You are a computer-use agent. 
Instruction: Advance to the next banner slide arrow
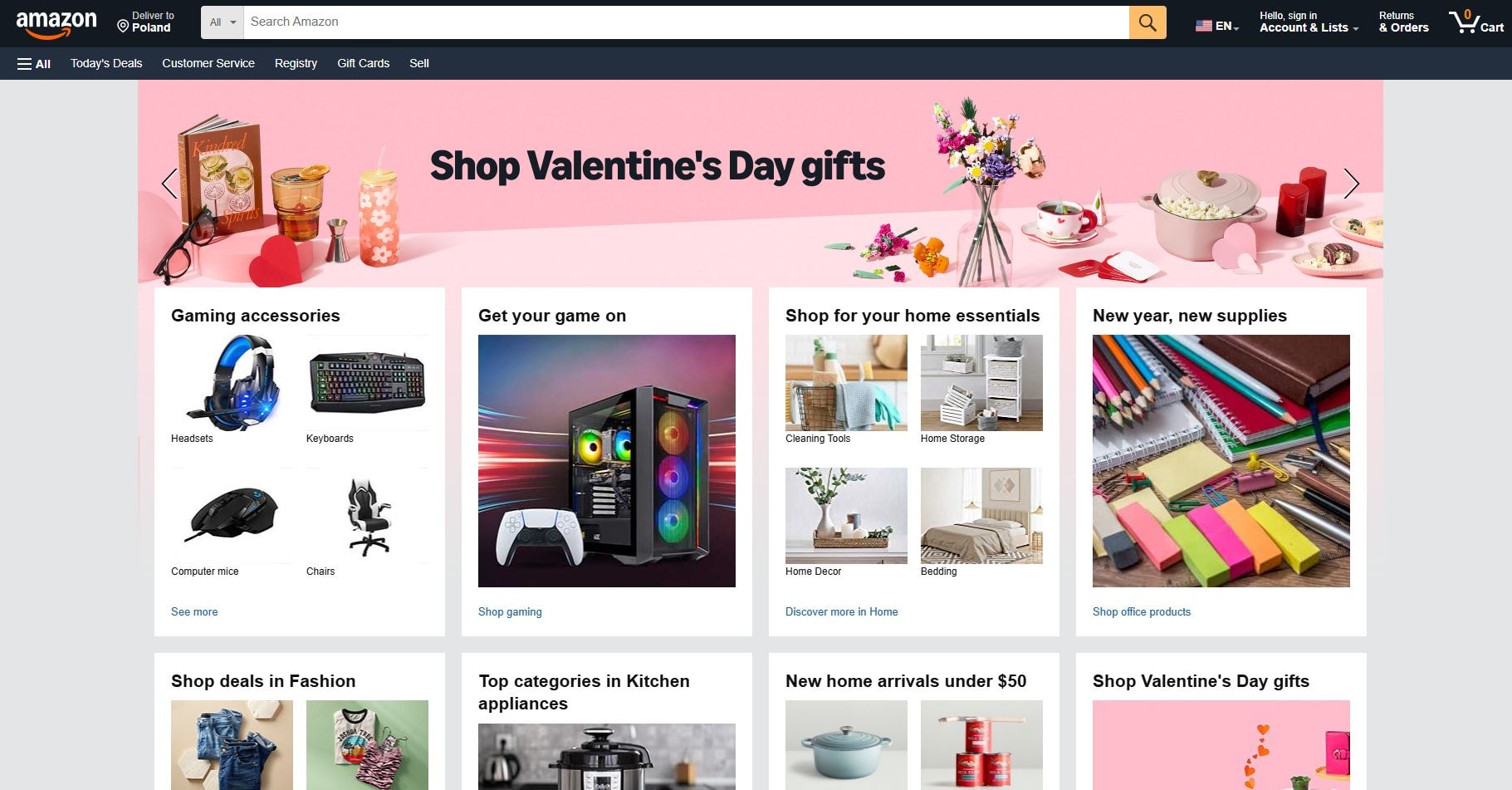[1351, 184]
